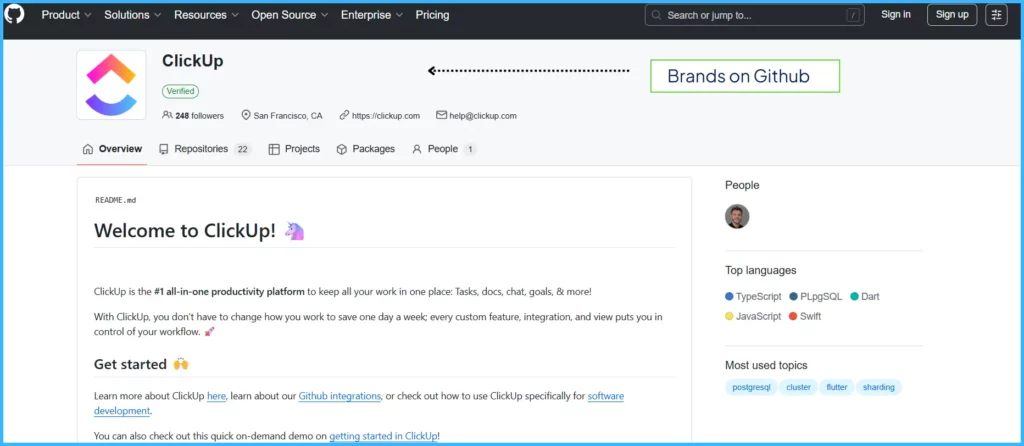
Task: Expand the Solutions dropdown
Action: click(x=133, y=14)
